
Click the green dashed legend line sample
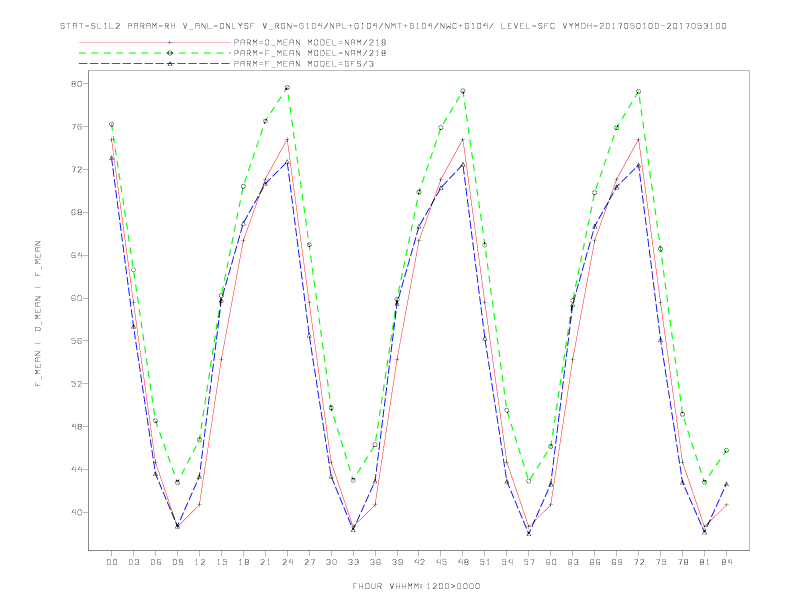pyautogui.click(x=155, y=53)
